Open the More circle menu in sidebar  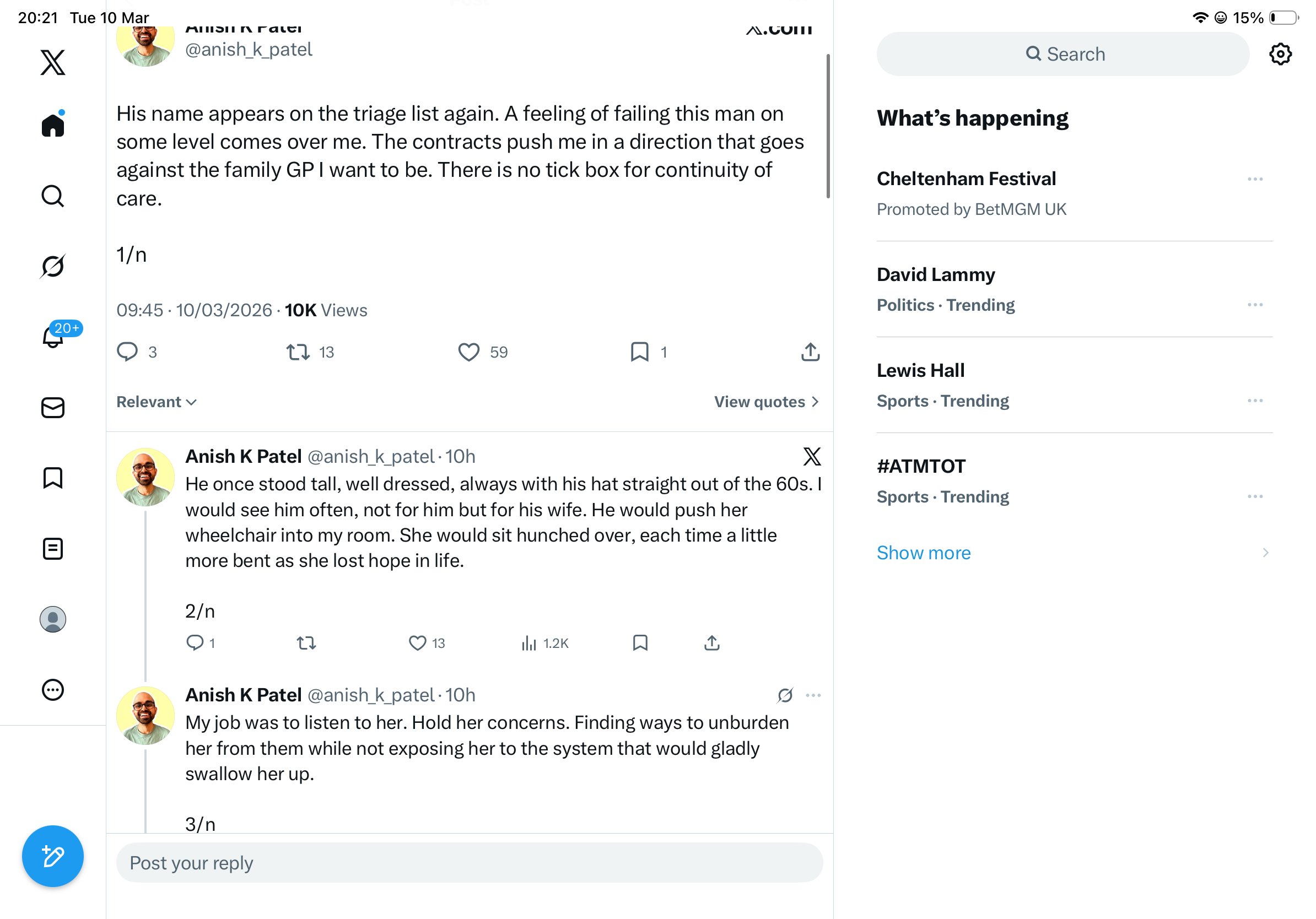53,689
